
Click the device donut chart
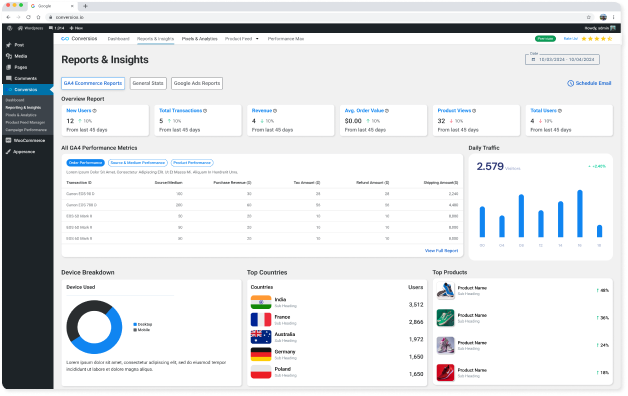click(94, 327)
